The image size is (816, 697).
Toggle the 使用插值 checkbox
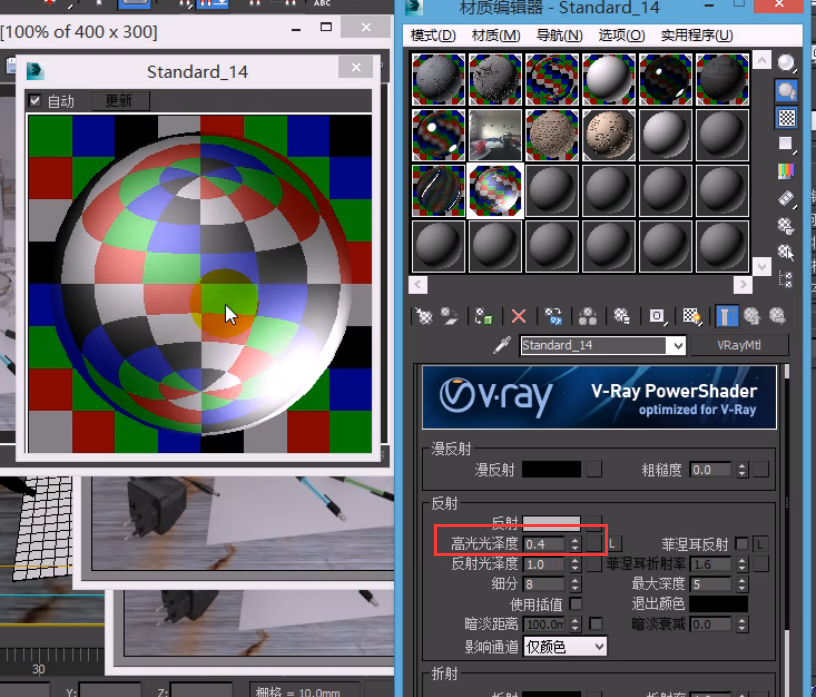point(576,604)
